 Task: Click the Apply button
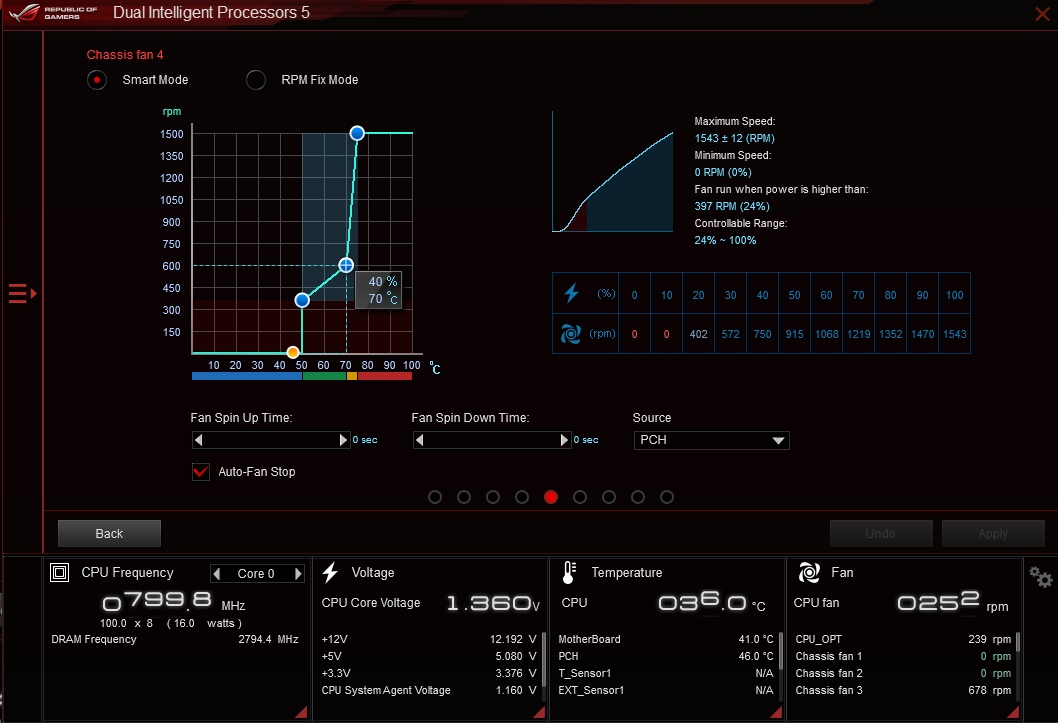pos(993,533)
